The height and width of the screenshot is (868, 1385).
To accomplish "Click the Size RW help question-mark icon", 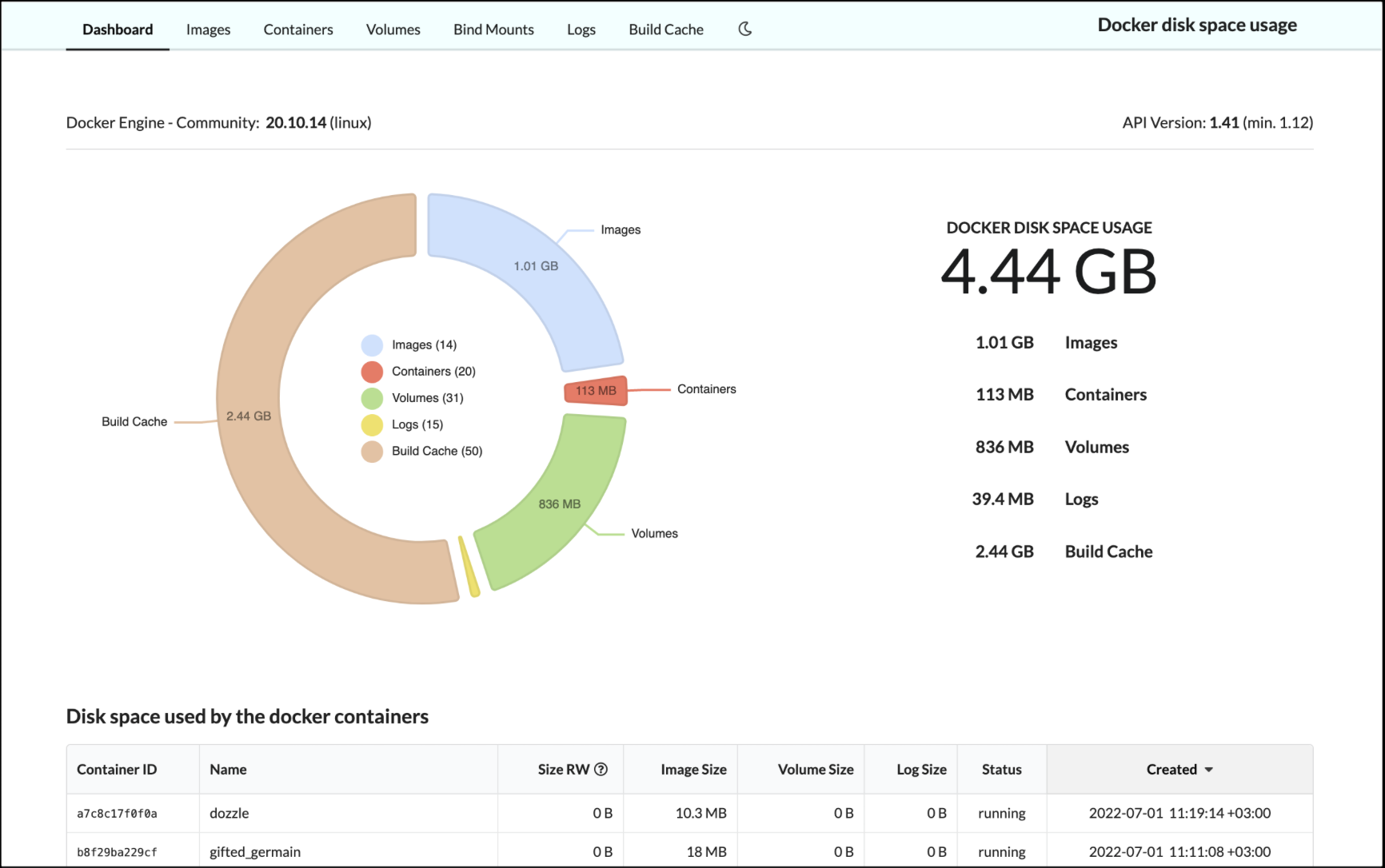I will (601, 769).
